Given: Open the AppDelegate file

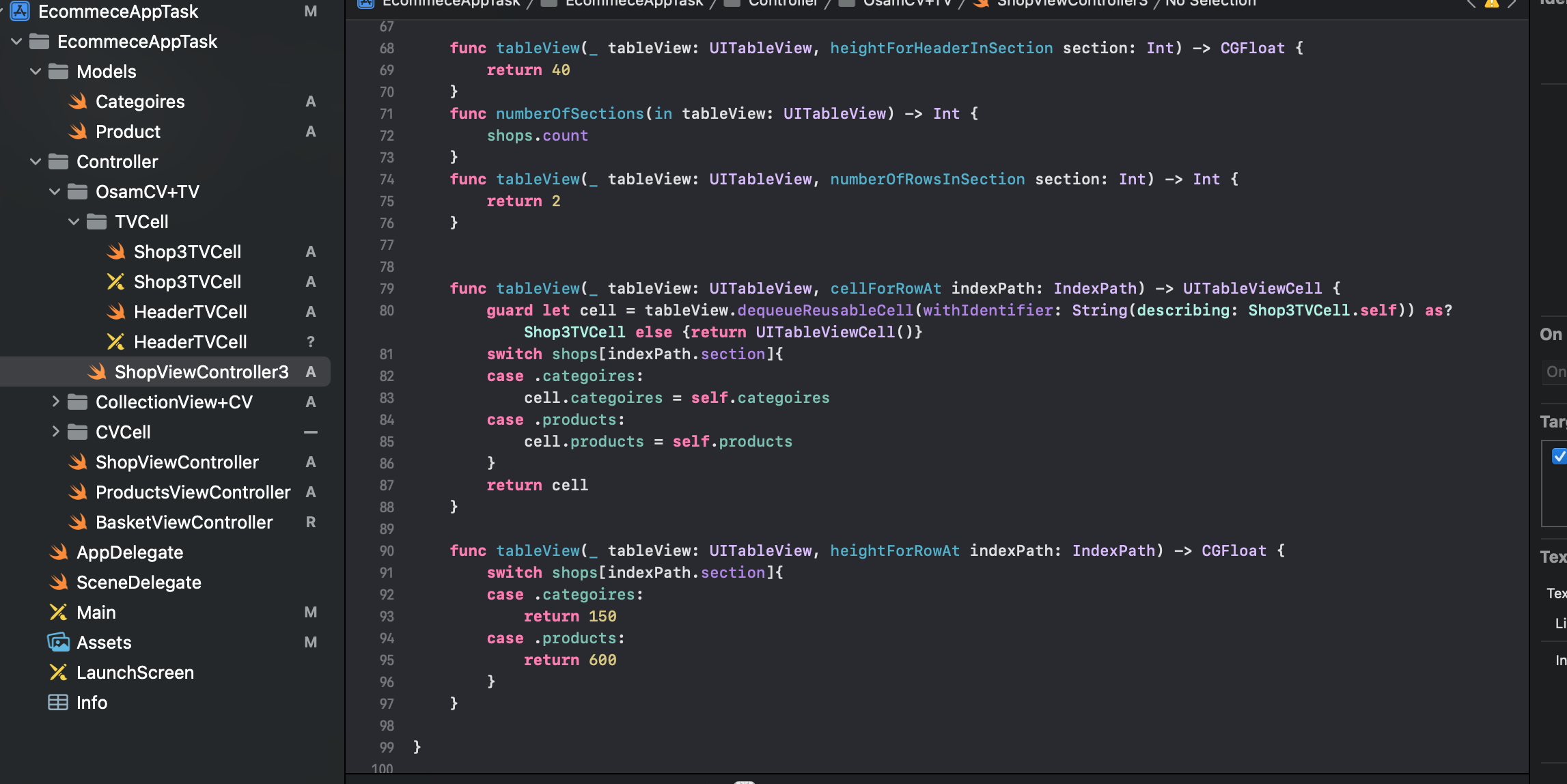Looking at the screenshot, I should pyautogui.click(x=130, y=552).
